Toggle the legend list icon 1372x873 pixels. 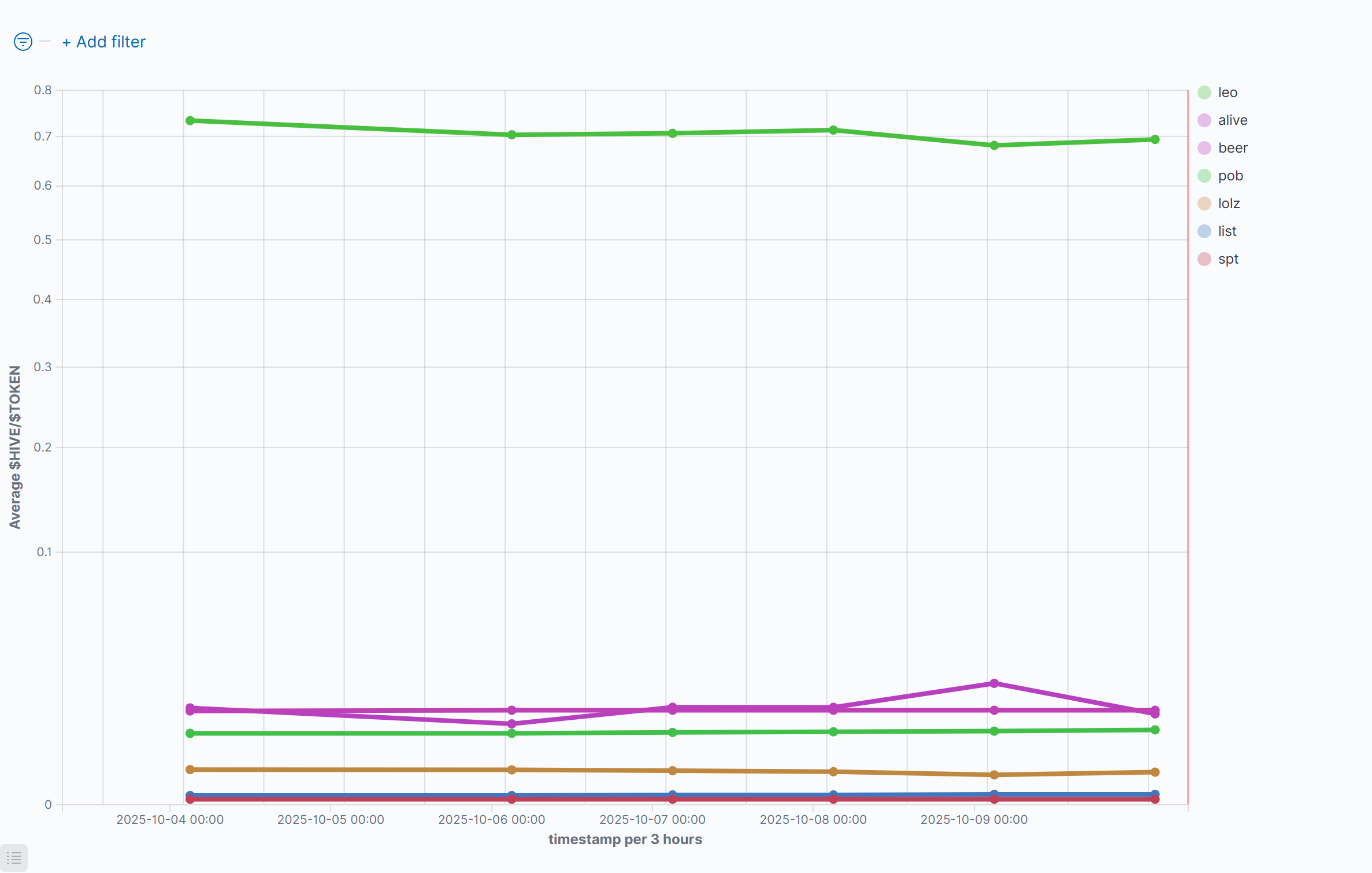(x=14, y=858)
